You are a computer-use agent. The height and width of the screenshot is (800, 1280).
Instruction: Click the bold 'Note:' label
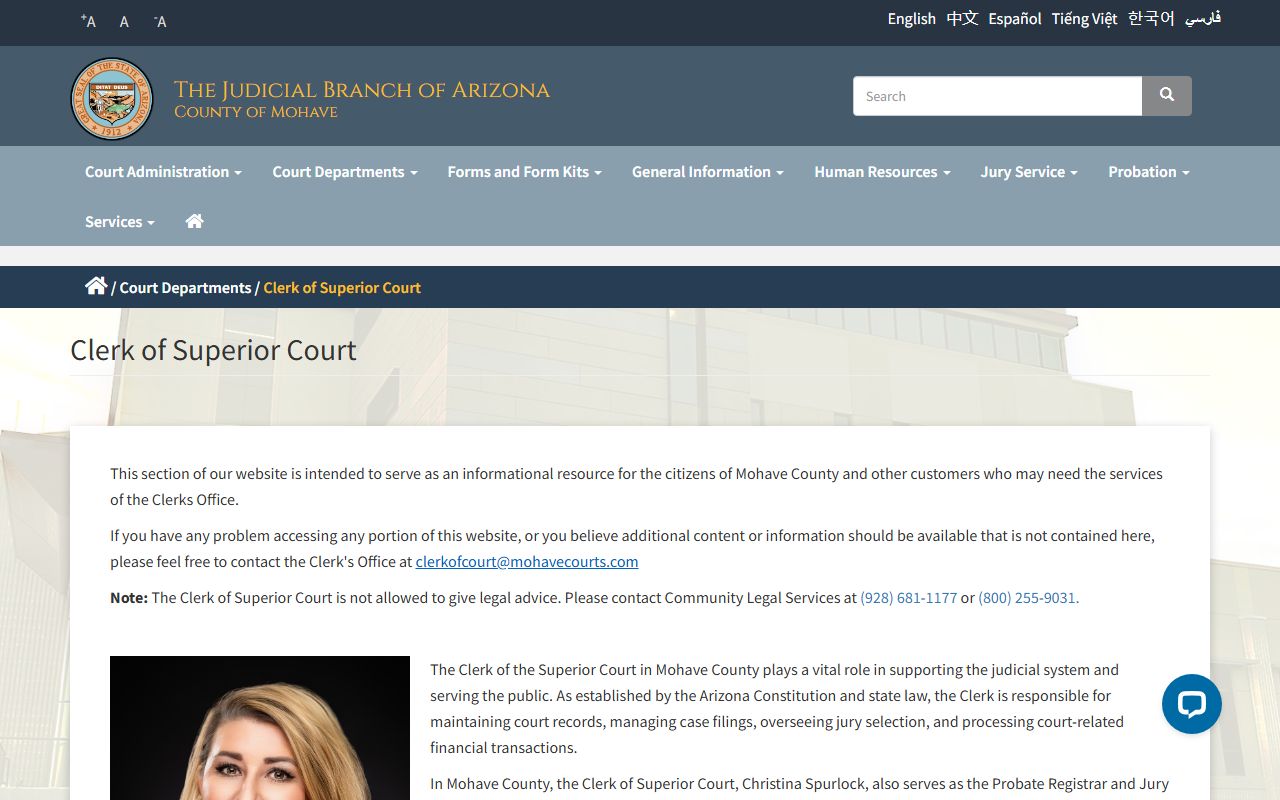[x=129, y=598]
